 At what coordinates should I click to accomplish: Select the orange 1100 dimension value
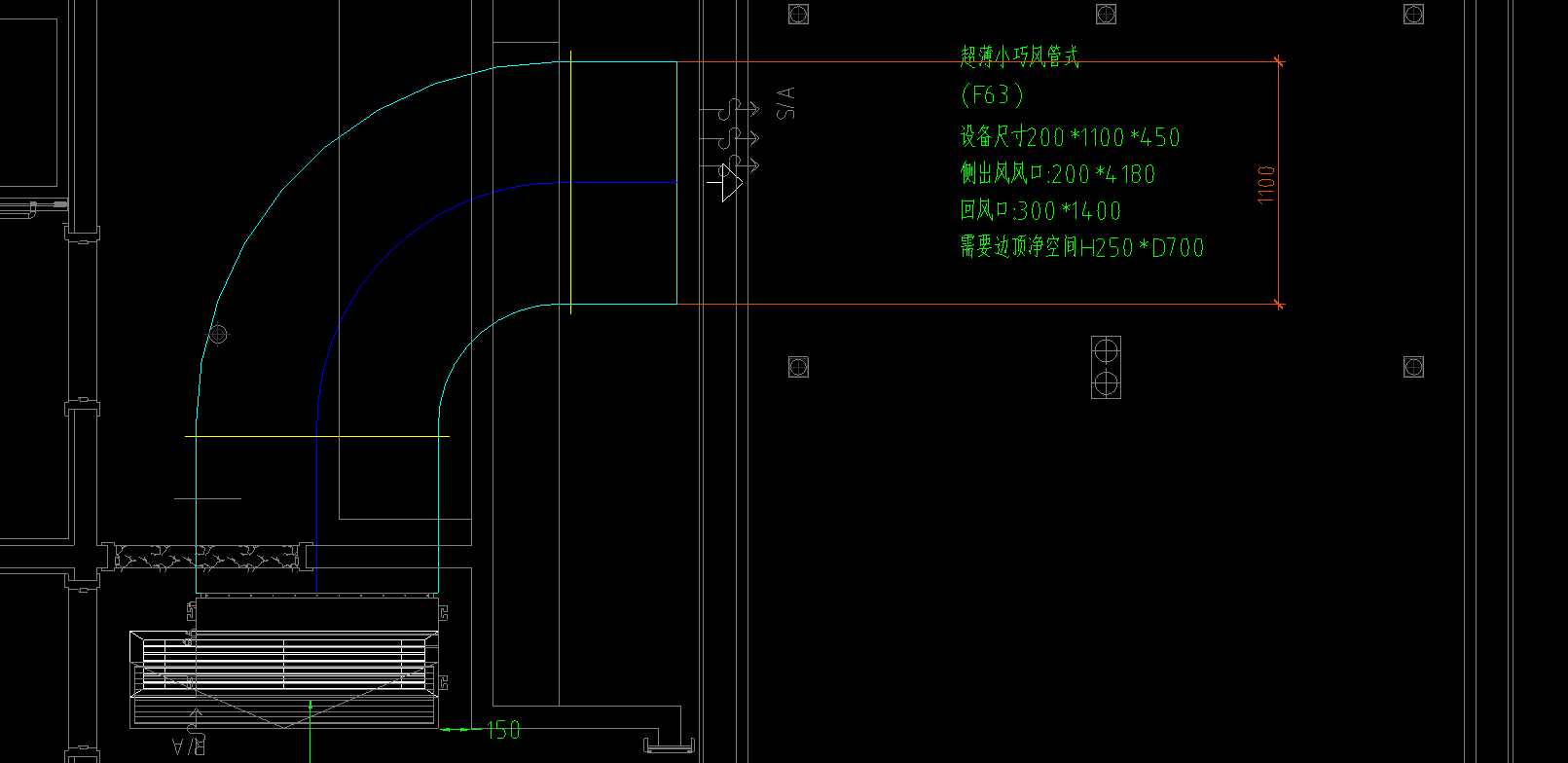pos(1266,184)
